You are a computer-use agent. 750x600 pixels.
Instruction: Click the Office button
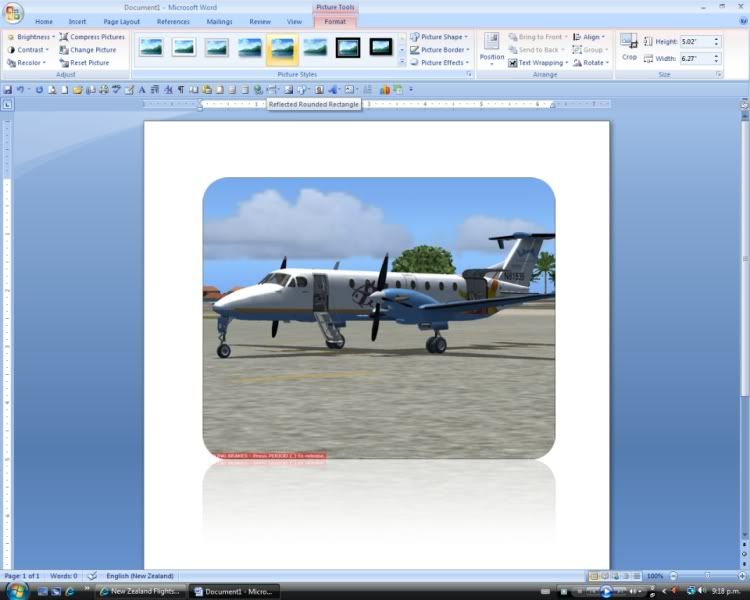point(13,12)
